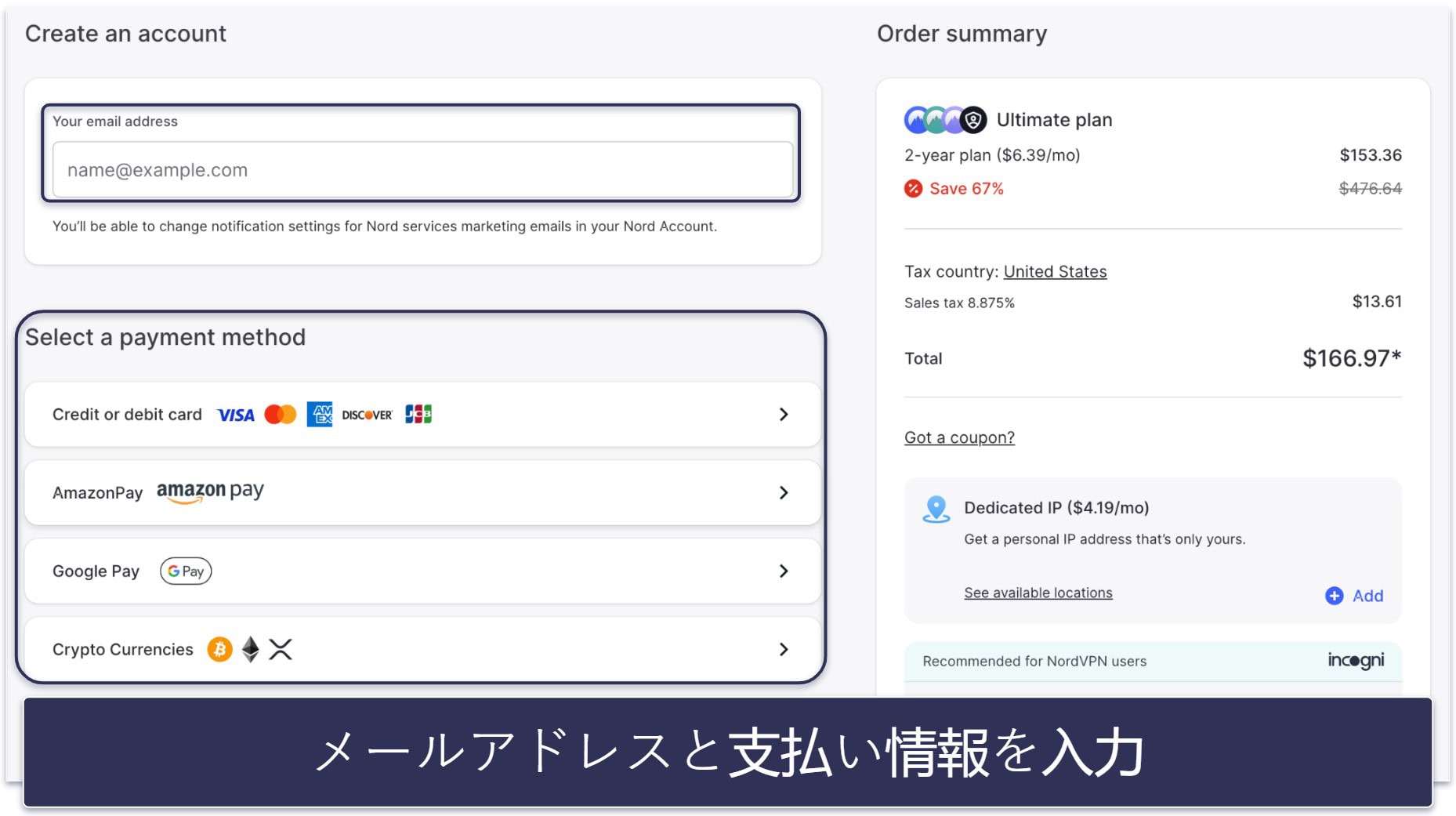Click the Ultimate plan product icons

click(945, 120)
